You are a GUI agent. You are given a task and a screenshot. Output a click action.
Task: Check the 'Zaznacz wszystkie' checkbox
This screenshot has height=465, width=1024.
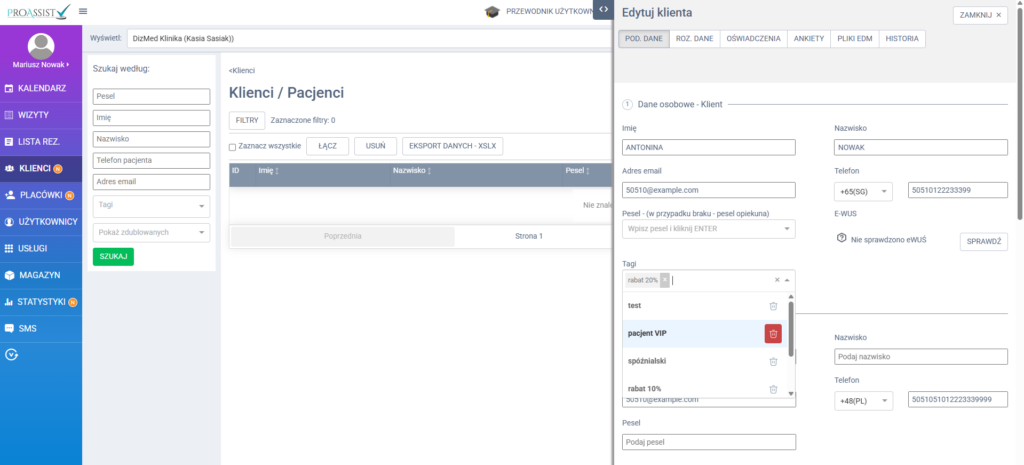click(233, 147)
